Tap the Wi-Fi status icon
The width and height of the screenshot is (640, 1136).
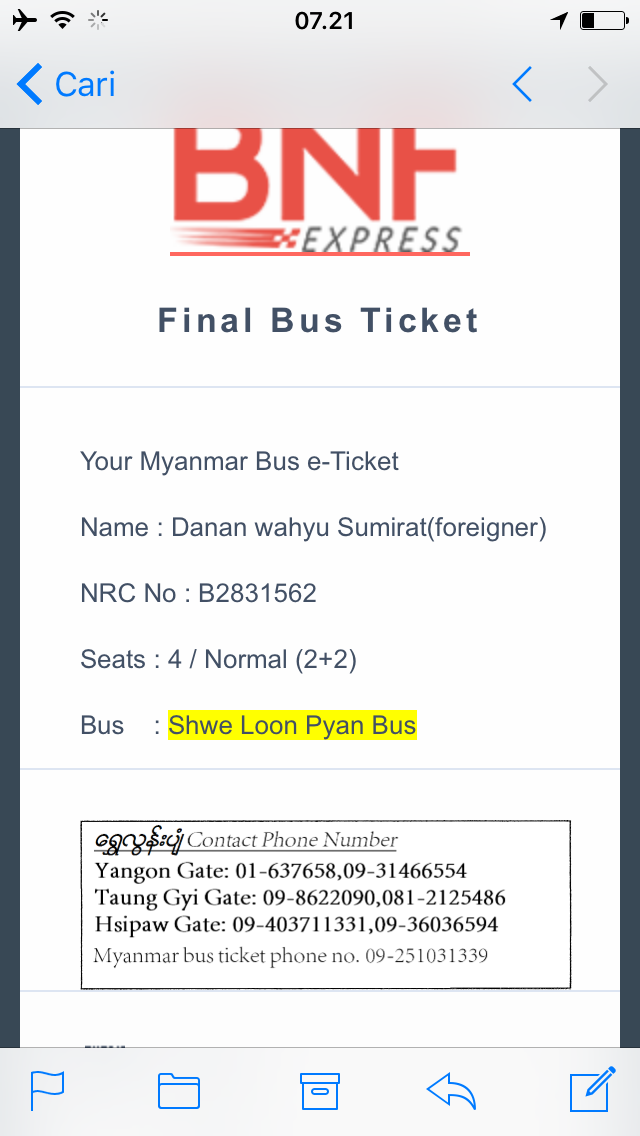(x=63, y=20)
